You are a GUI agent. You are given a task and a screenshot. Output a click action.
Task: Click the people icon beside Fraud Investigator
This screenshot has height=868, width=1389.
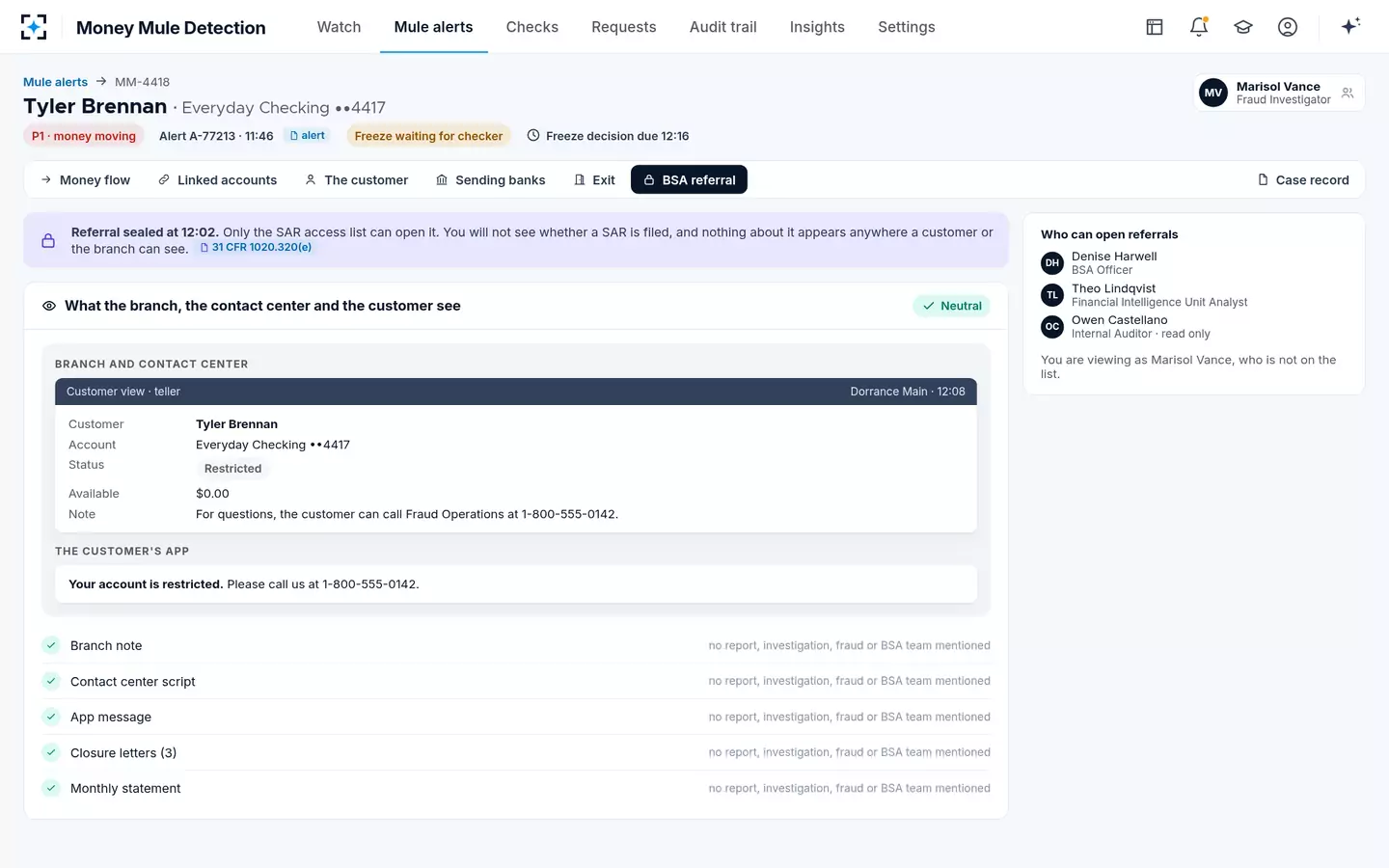(1348, 94)
